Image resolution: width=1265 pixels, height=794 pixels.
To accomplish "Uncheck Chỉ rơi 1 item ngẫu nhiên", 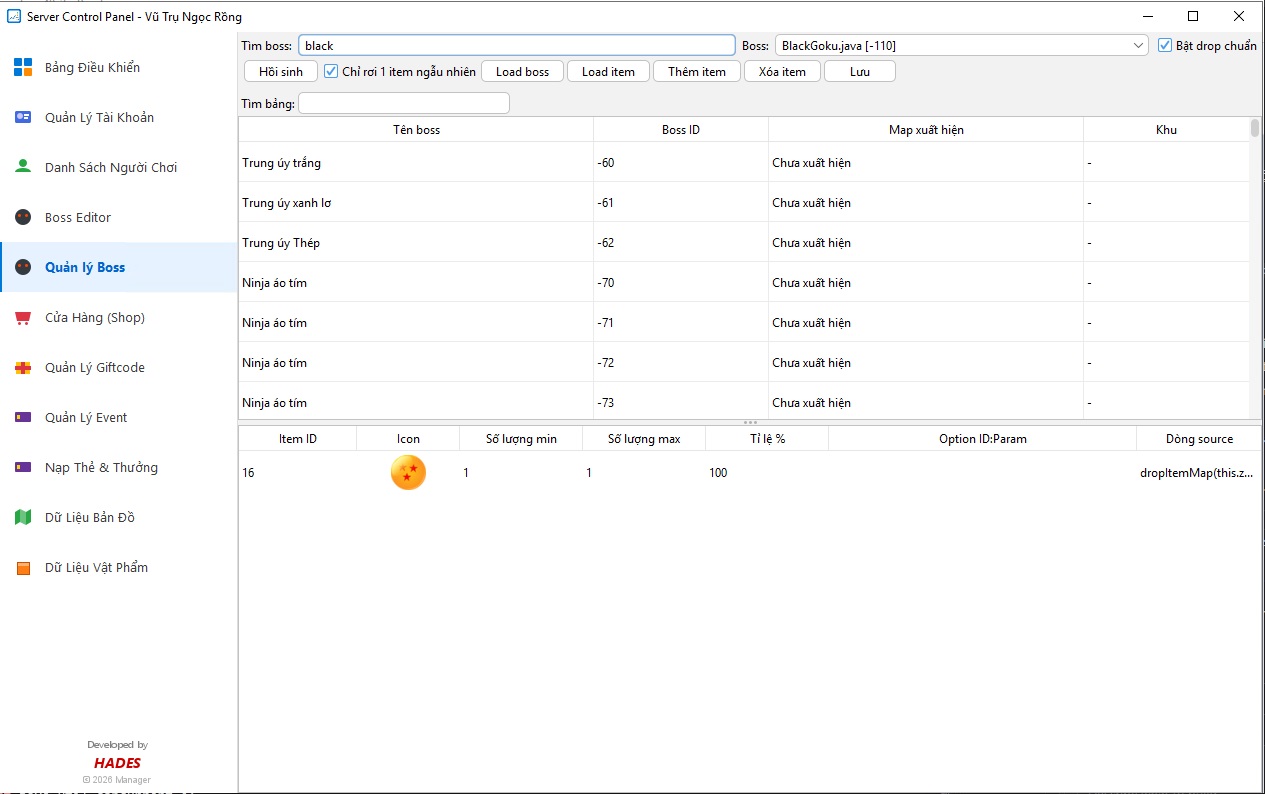I will tap(331, 71).
